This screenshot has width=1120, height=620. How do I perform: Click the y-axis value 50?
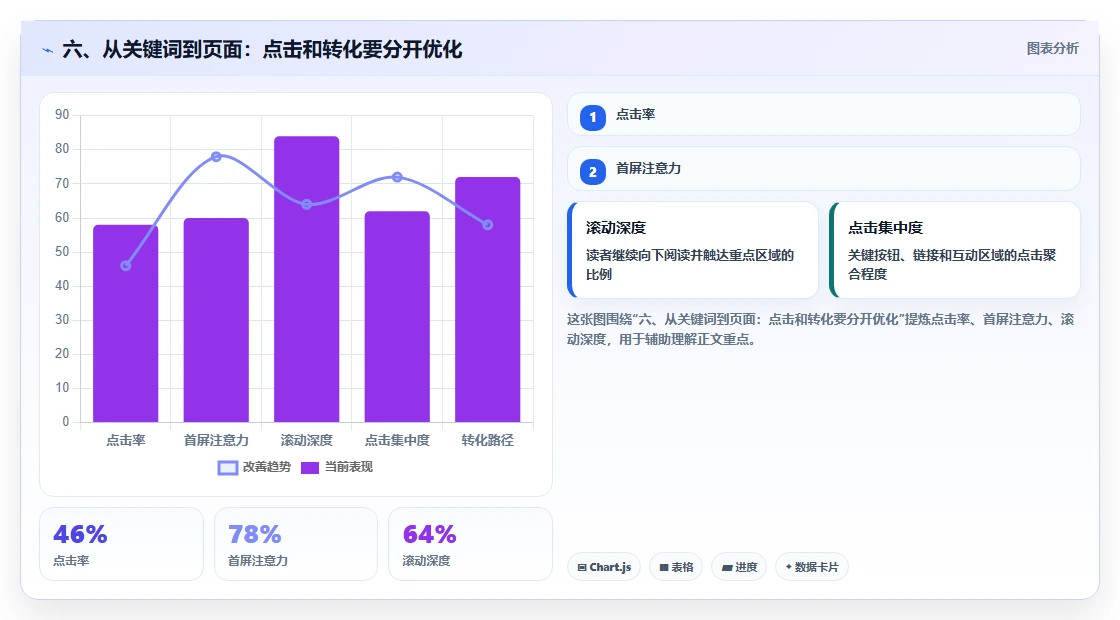(62, 251)
